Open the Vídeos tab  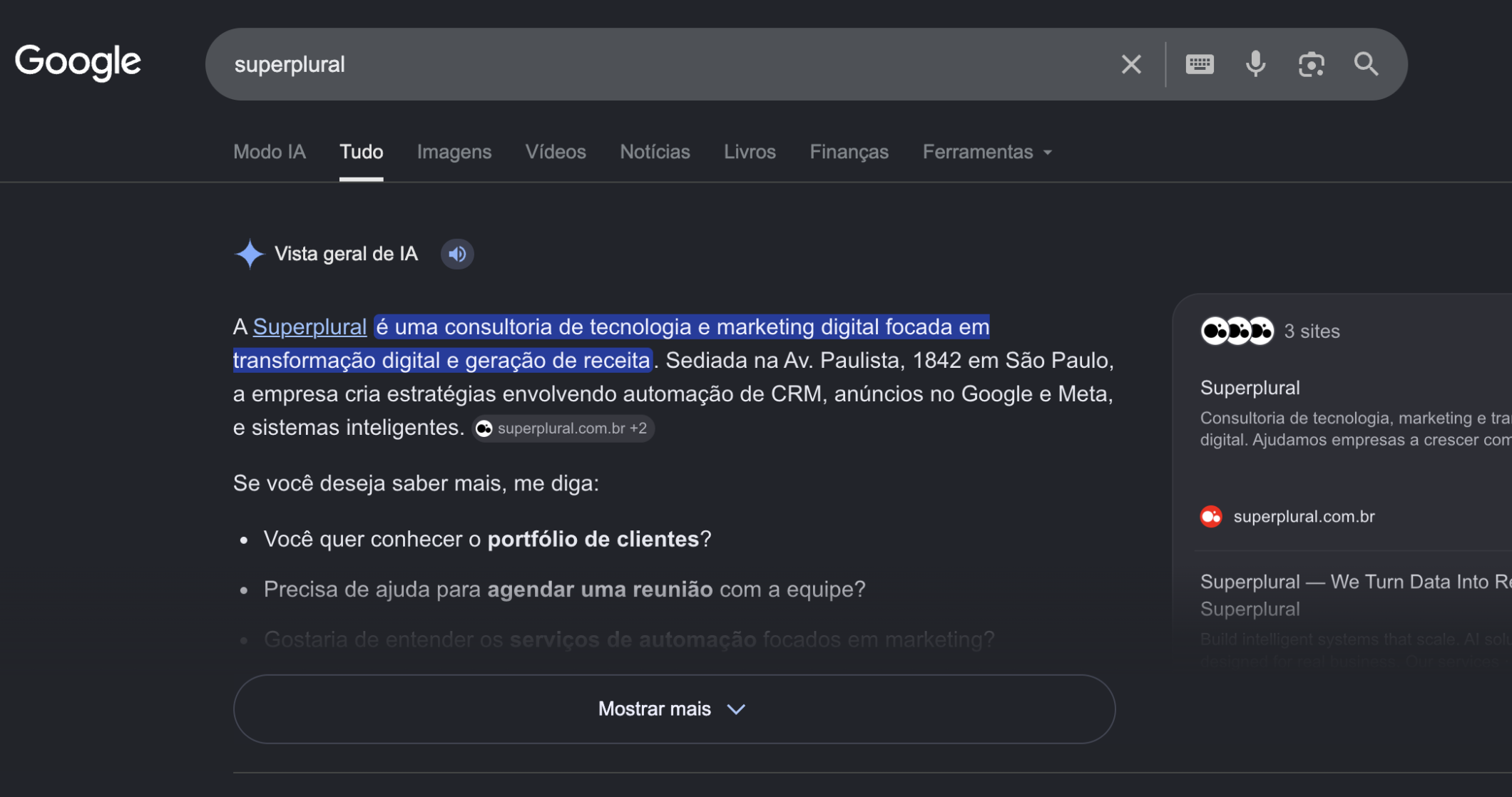(x=556, y=152)
